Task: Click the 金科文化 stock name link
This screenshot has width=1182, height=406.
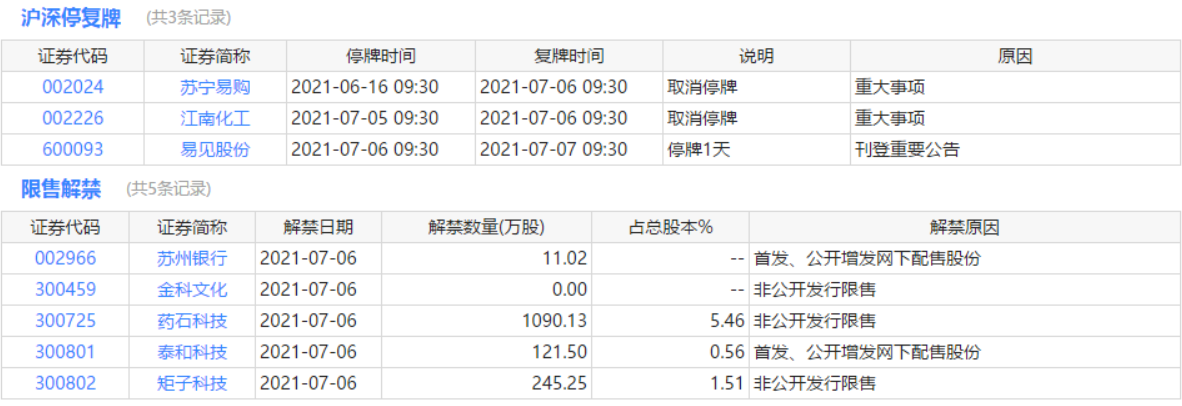Action: (x=192, y=290)
